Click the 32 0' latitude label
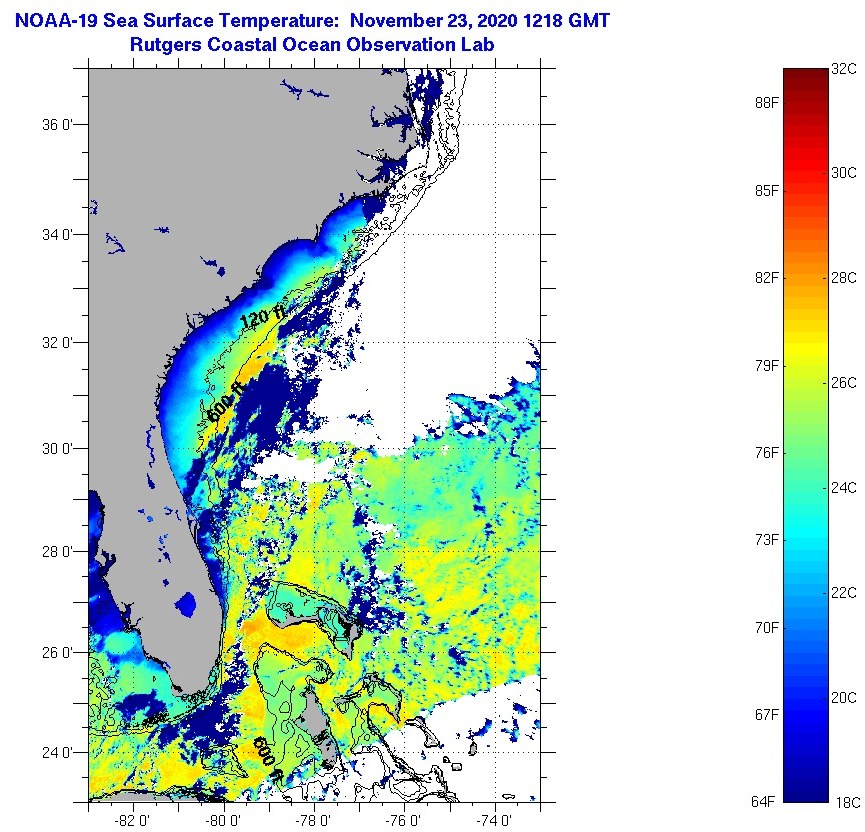865x832 pixels. (x=57, y=343)
